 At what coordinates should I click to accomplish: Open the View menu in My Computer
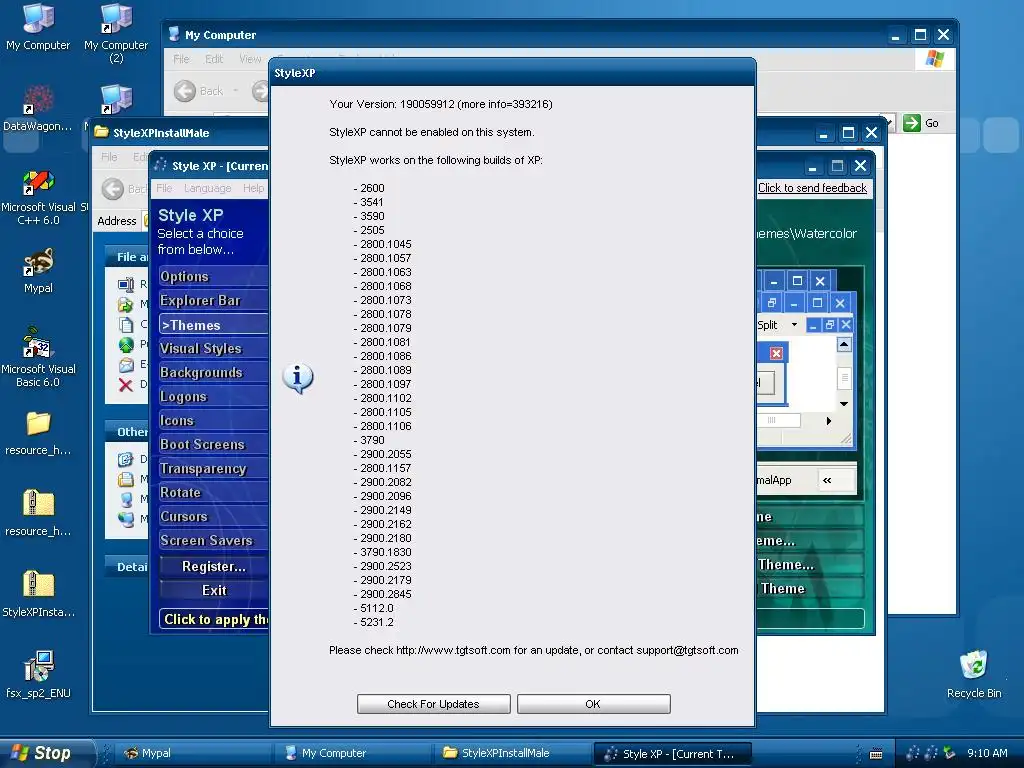249,59
